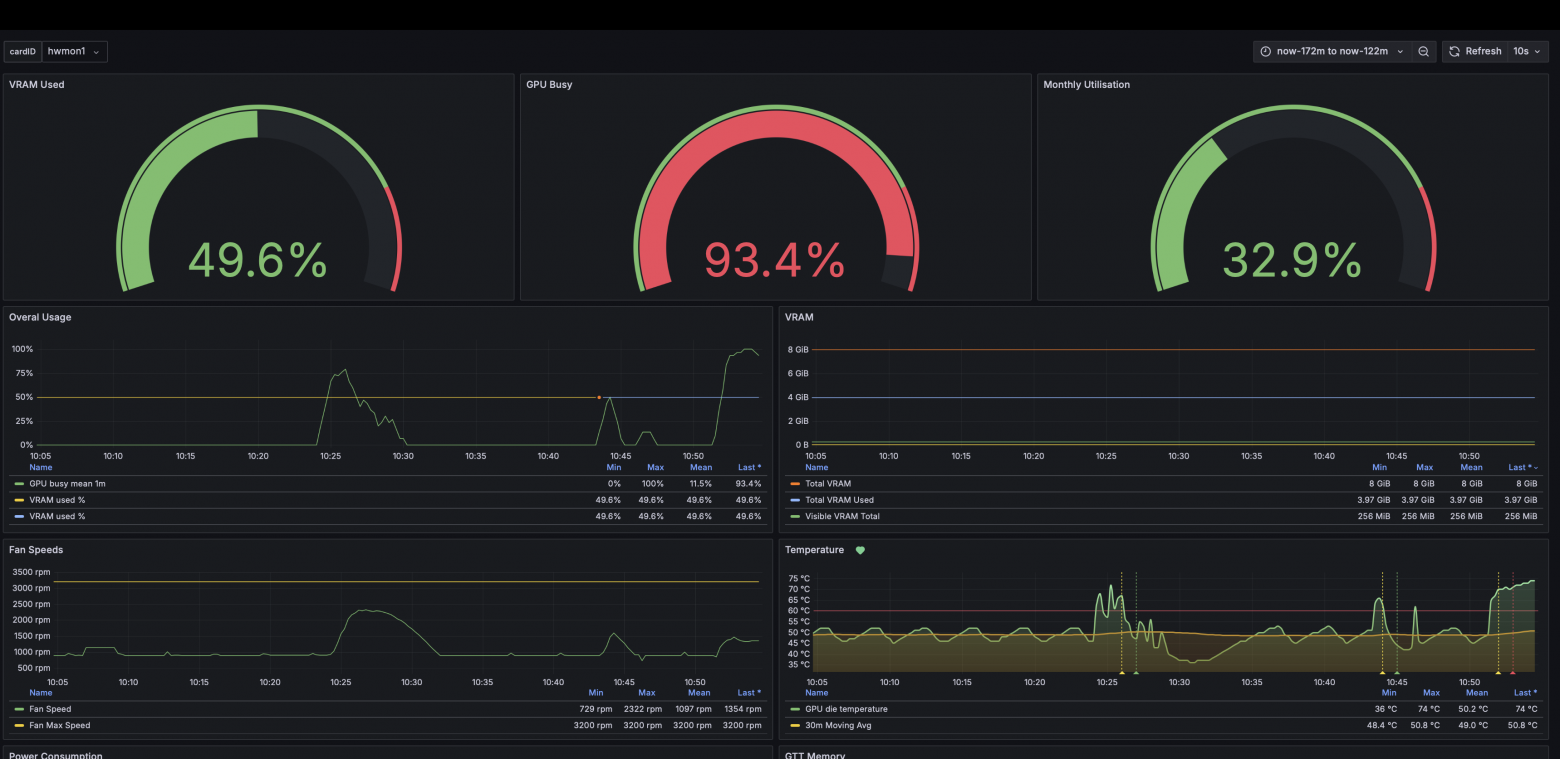Click the Monthly Utilisation panel title
This screenshot has height=759, width=1560.
point(1086,85)
